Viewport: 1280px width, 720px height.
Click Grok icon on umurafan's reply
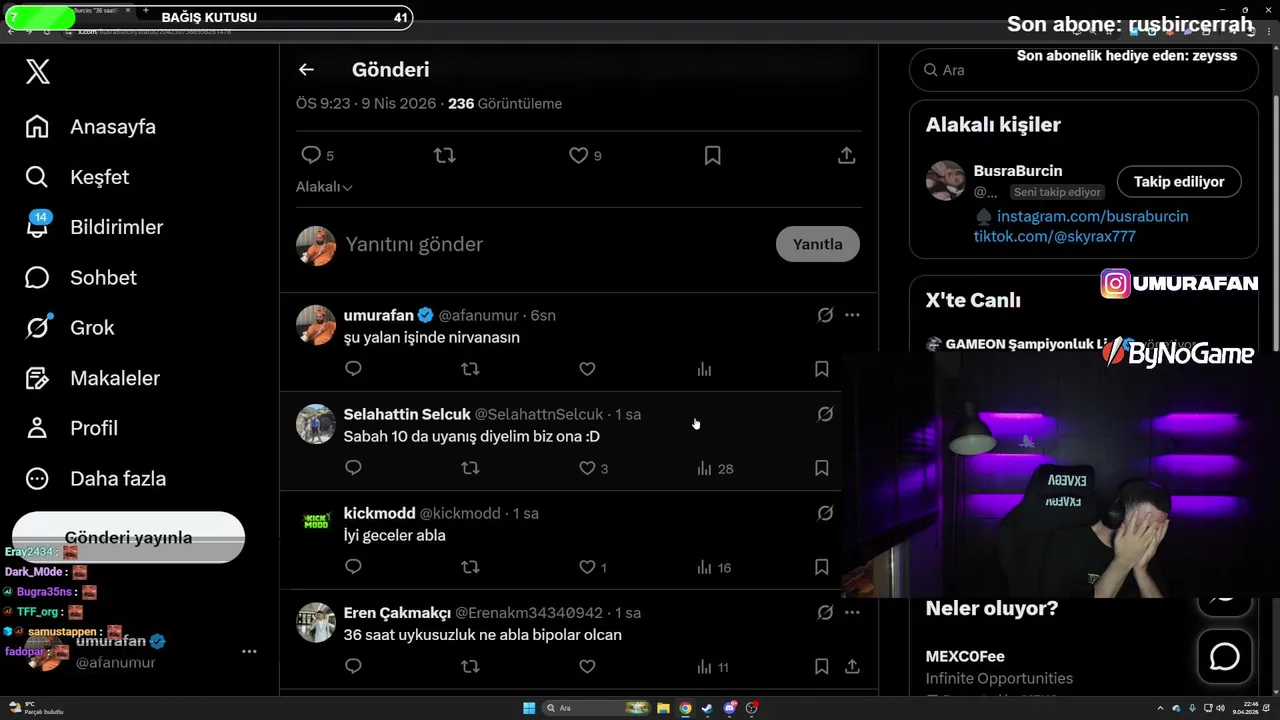coord(825,315)
